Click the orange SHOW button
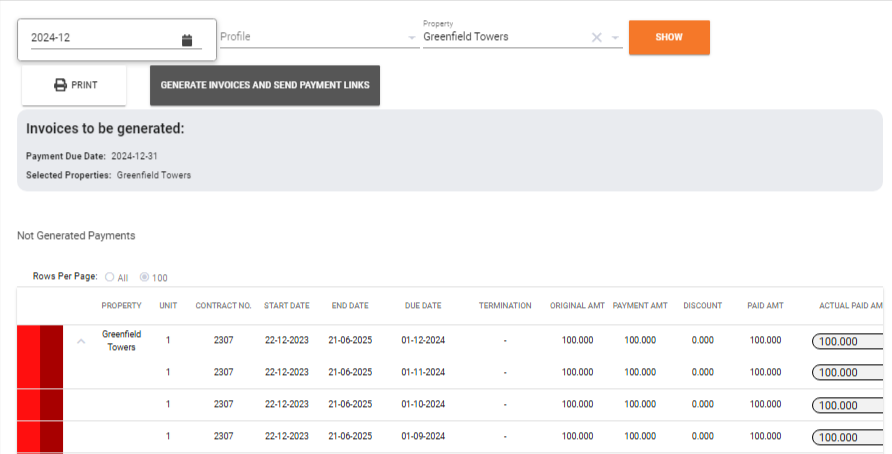This screenshot has width=892, height=454. [669, 38]
